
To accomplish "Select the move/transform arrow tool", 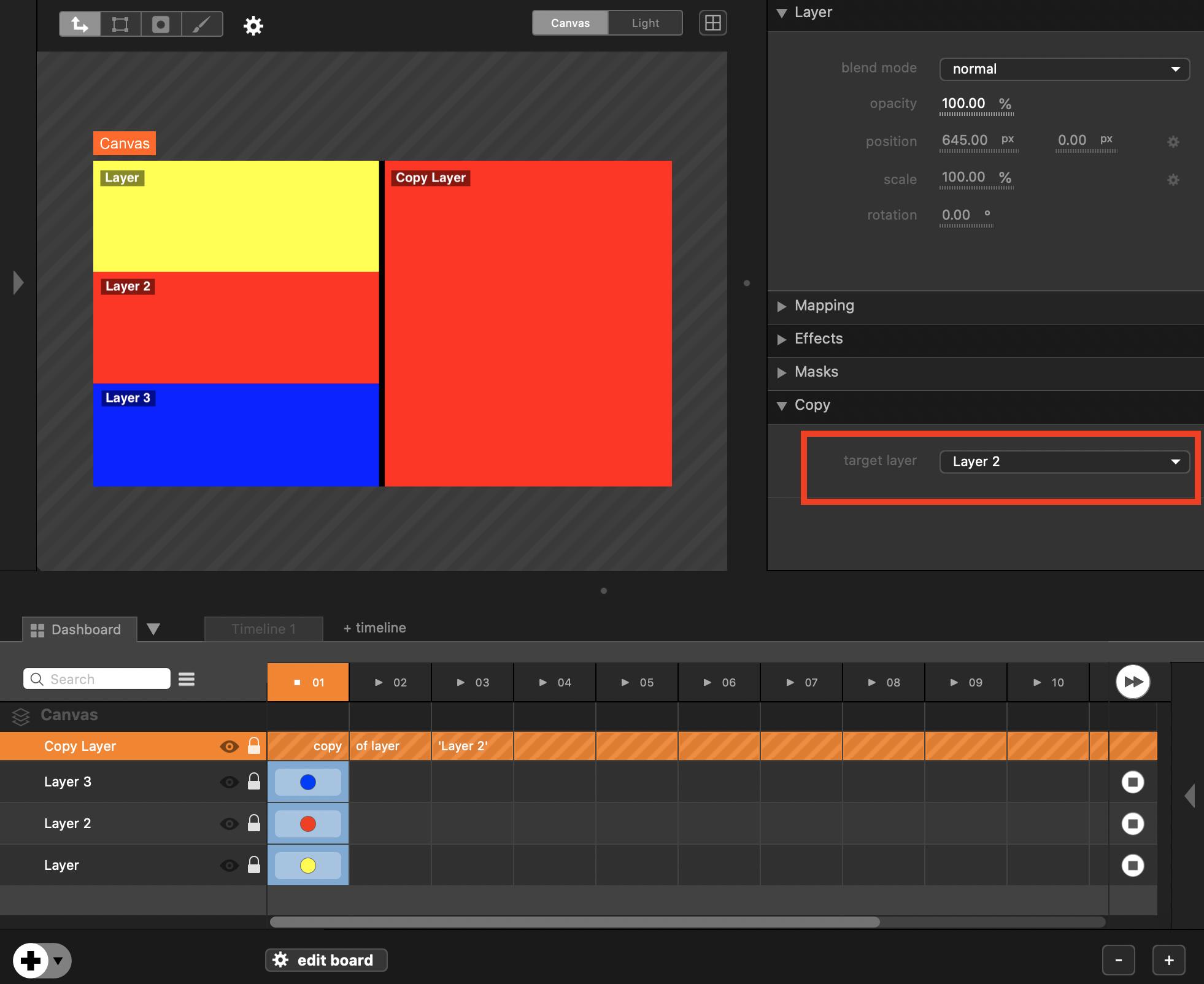I will (x=80, y=25).
